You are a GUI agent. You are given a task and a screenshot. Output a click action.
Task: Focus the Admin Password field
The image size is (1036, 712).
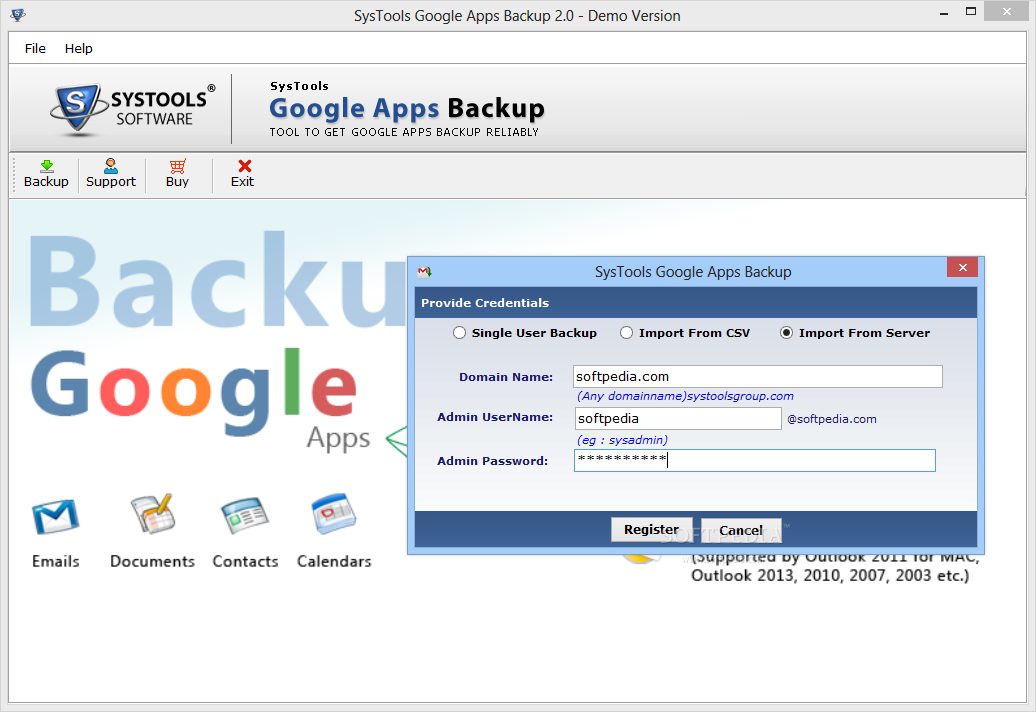[x=755, y=460]
